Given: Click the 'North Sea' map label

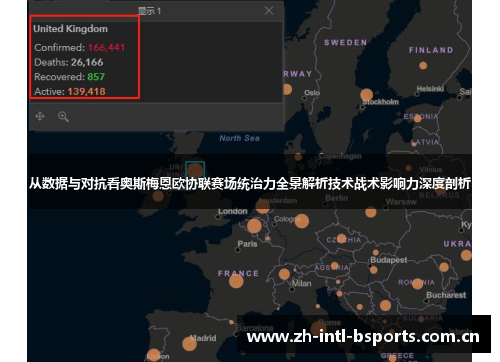Looking at the screenshot, I should tap(239, 138).
